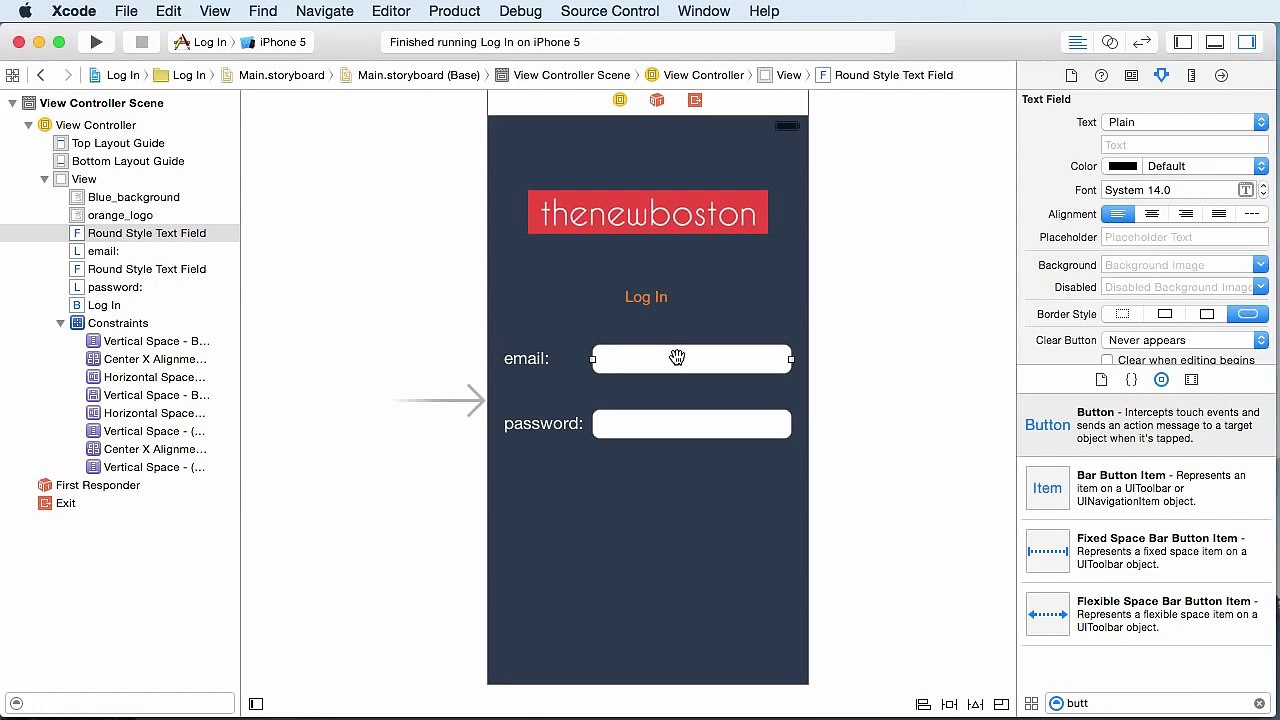Open the Color dropdown showing Default
Screen dimensions: 1280x720
[x=1206, y=166]
